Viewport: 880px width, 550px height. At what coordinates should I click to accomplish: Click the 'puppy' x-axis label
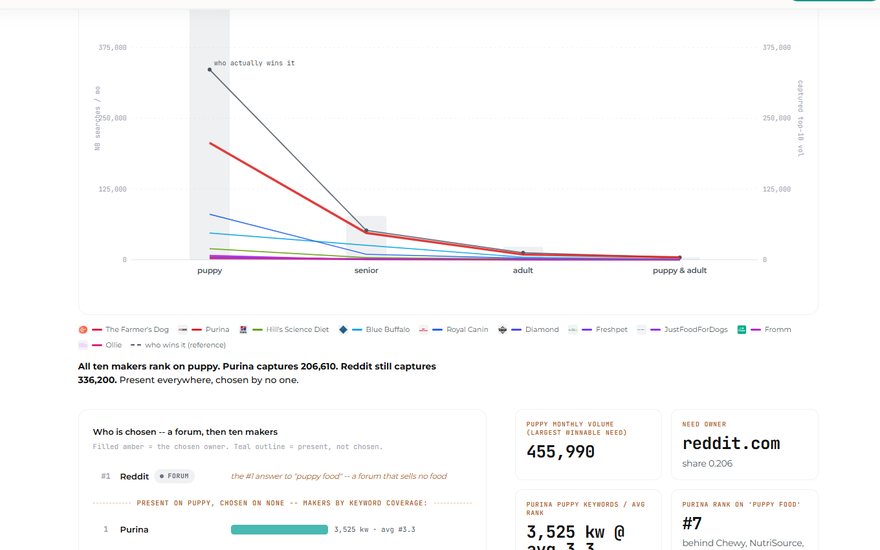[209, 271]
